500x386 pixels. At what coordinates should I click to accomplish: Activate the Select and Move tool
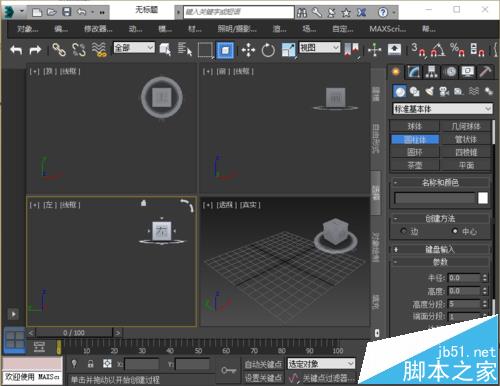(248, 50)
